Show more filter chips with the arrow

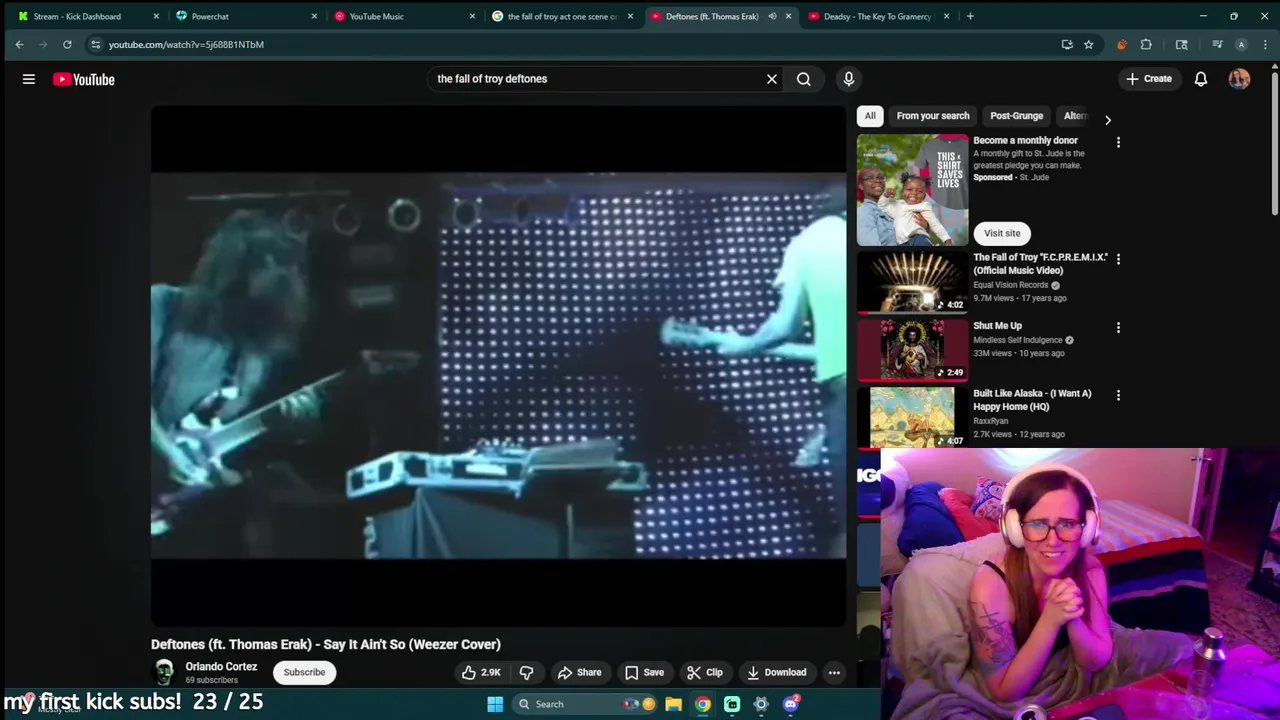click(1107, 119)
